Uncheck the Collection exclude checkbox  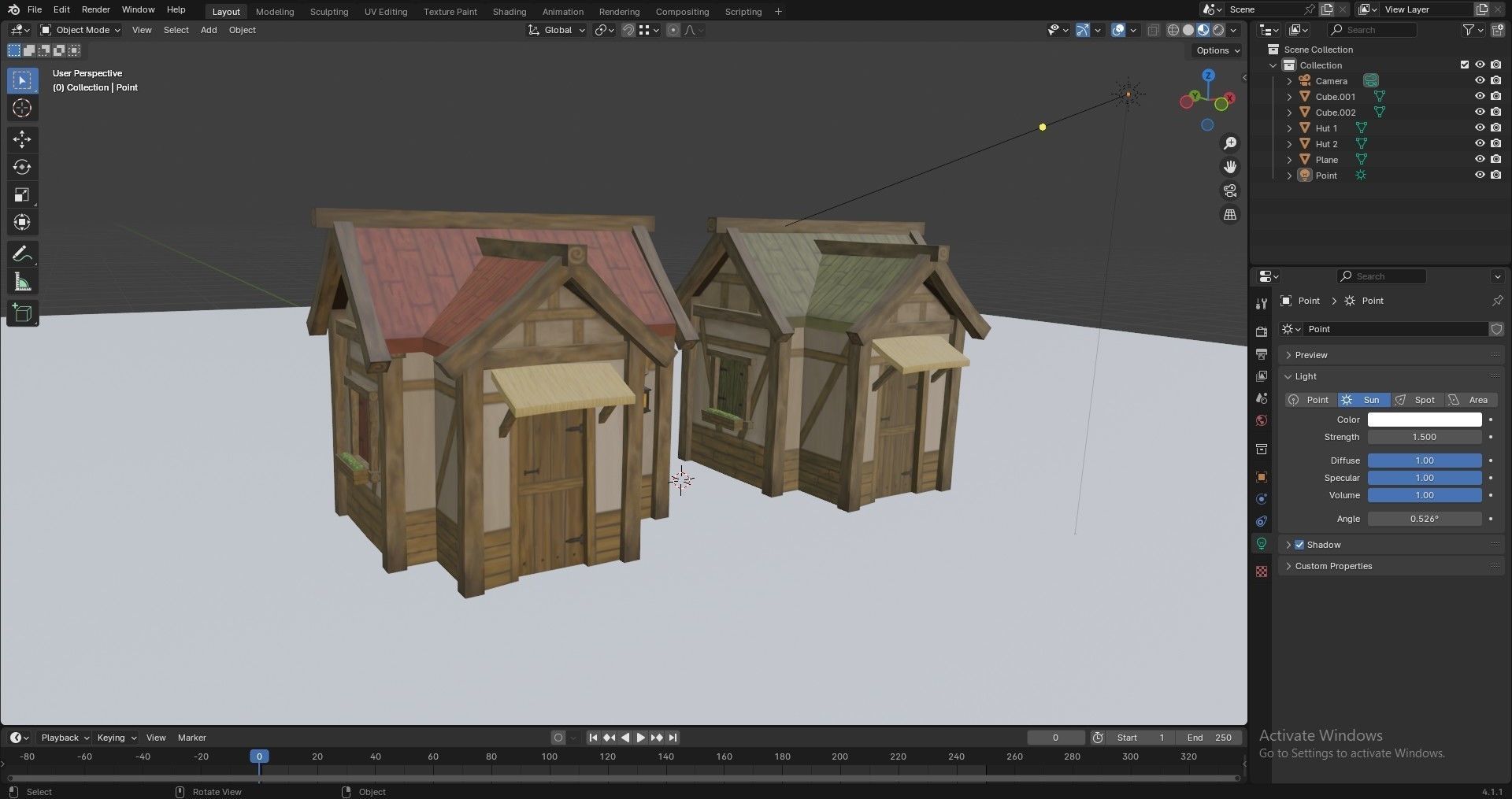coord(1465,65)
